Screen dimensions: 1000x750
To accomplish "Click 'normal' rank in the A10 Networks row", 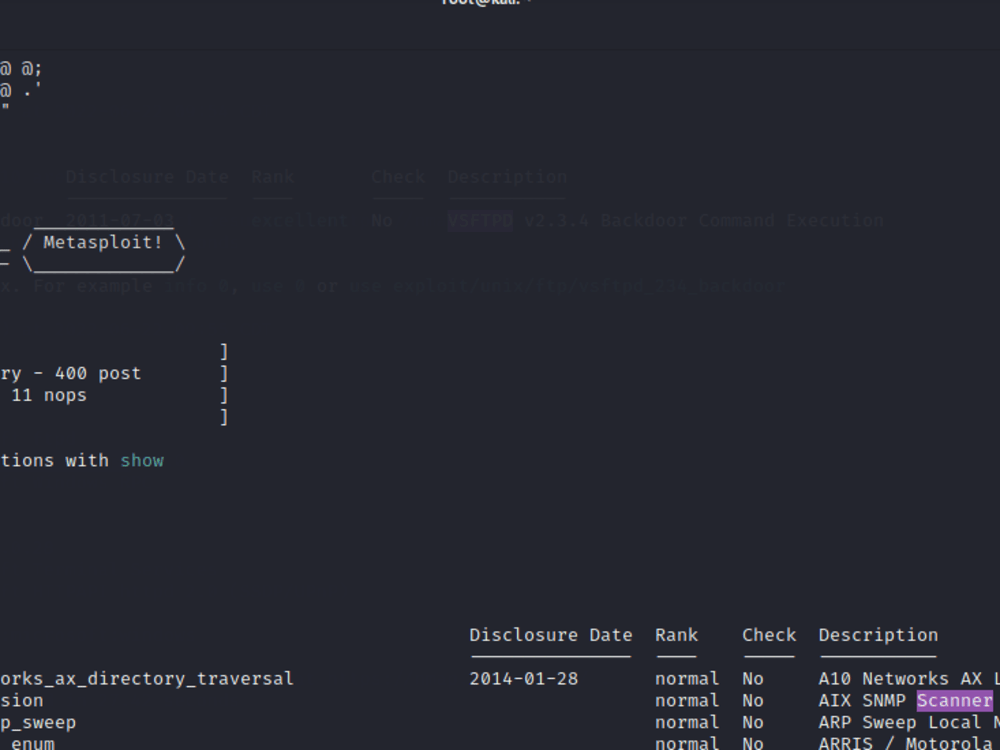I will [x=687, y=679].
